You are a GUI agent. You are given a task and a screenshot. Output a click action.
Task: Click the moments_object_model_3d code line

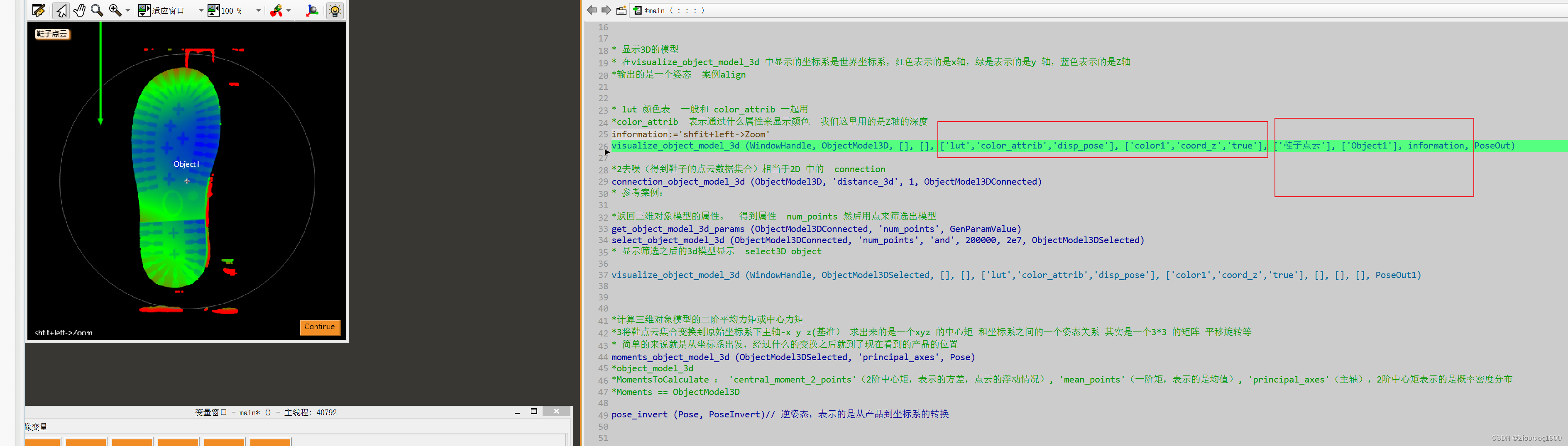[793, 358]
